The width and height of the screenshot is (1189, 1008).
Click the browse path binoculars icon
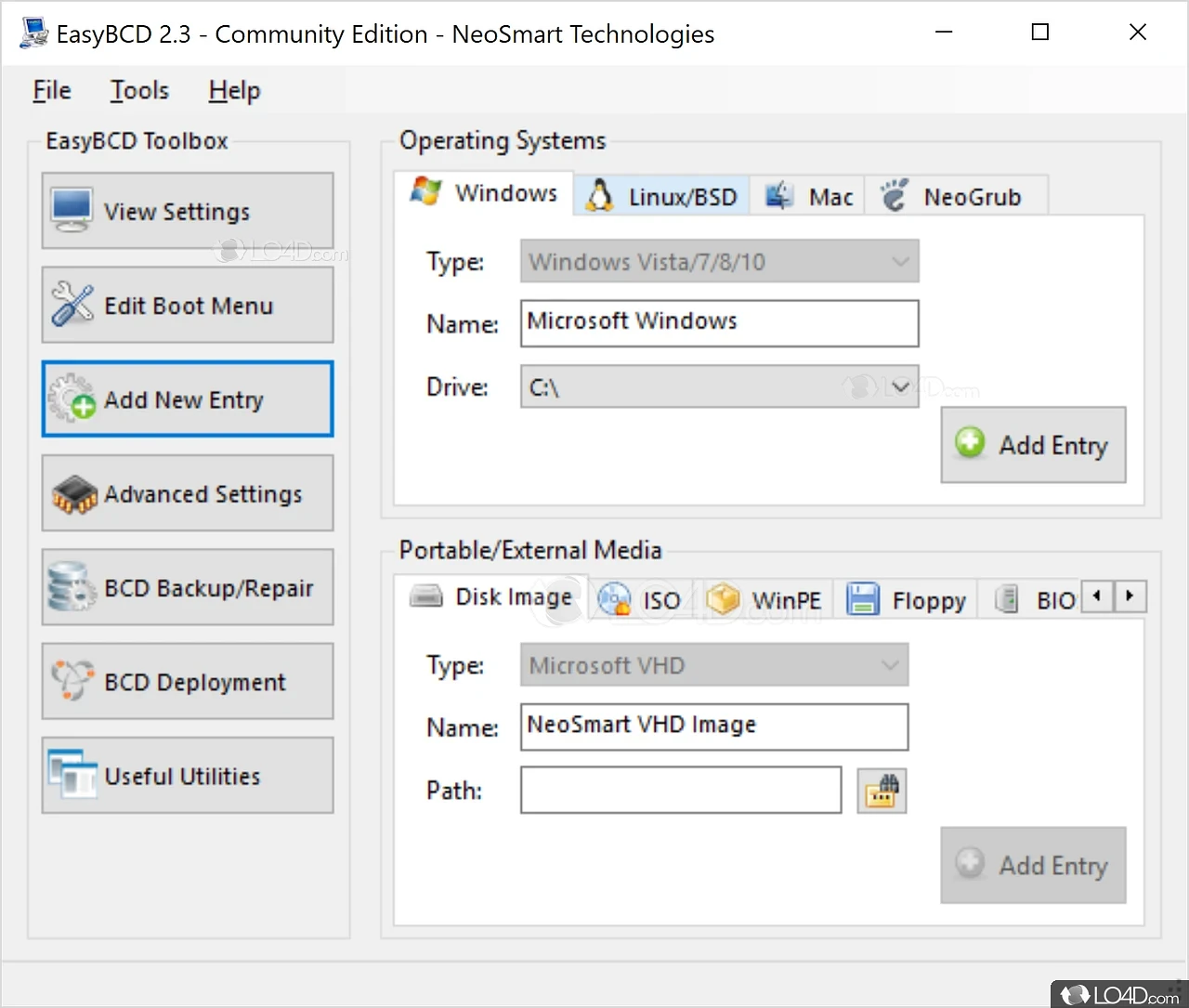point(882,791)
